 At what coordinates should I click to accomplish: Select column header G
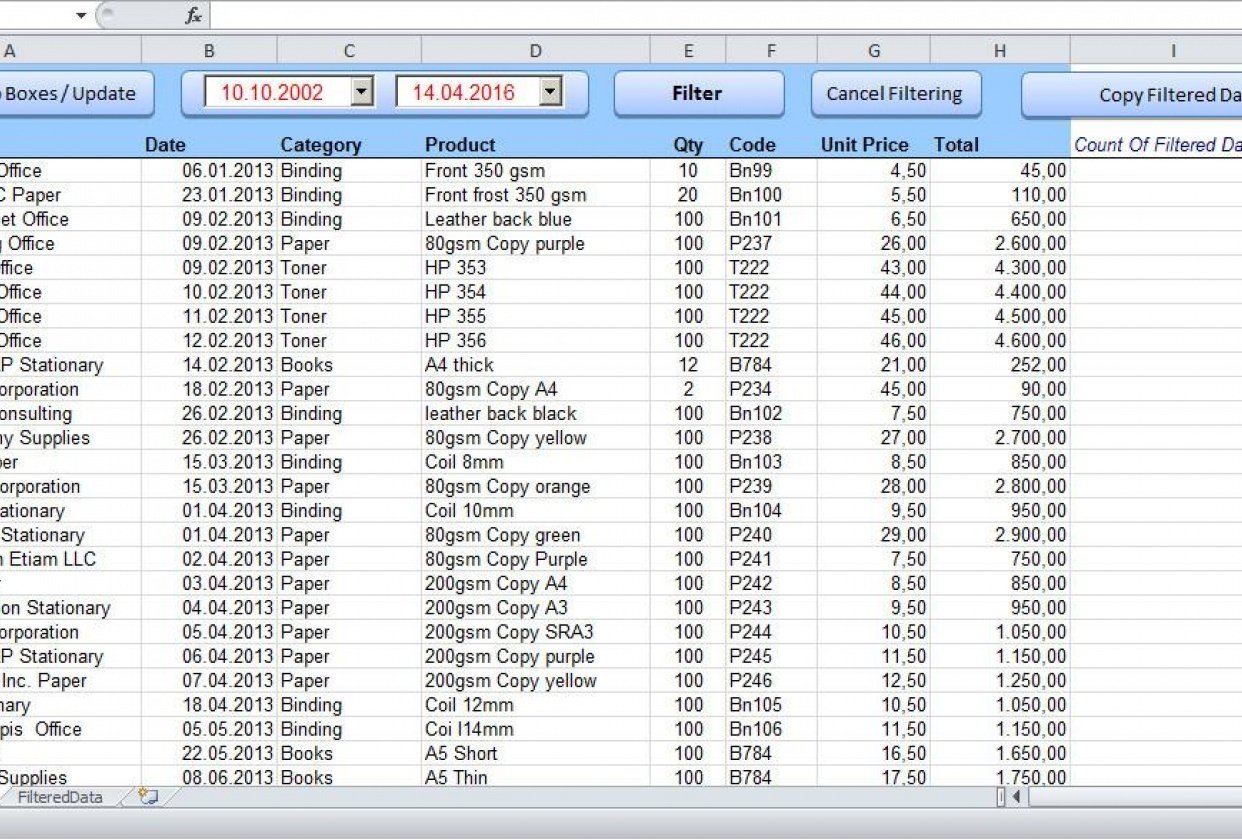click(x=873, y=49)
